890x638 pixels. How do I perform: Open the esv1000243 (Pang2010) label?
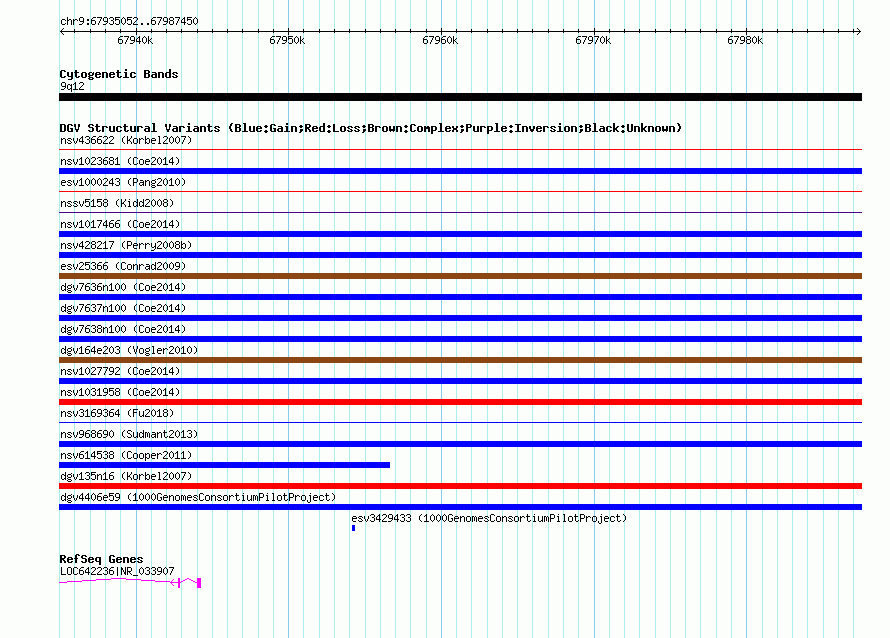tap(123, 182)
